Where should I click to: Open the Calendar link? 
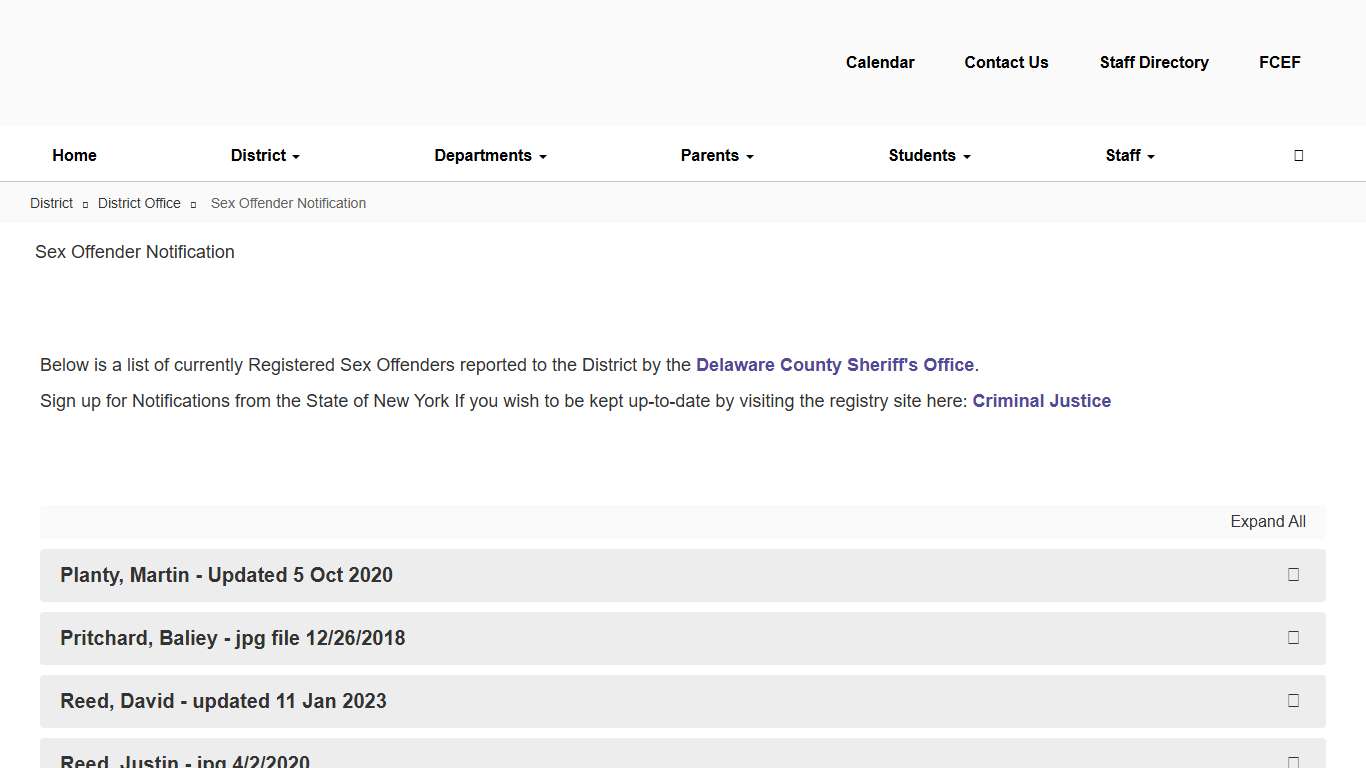(x=880, y=62)
